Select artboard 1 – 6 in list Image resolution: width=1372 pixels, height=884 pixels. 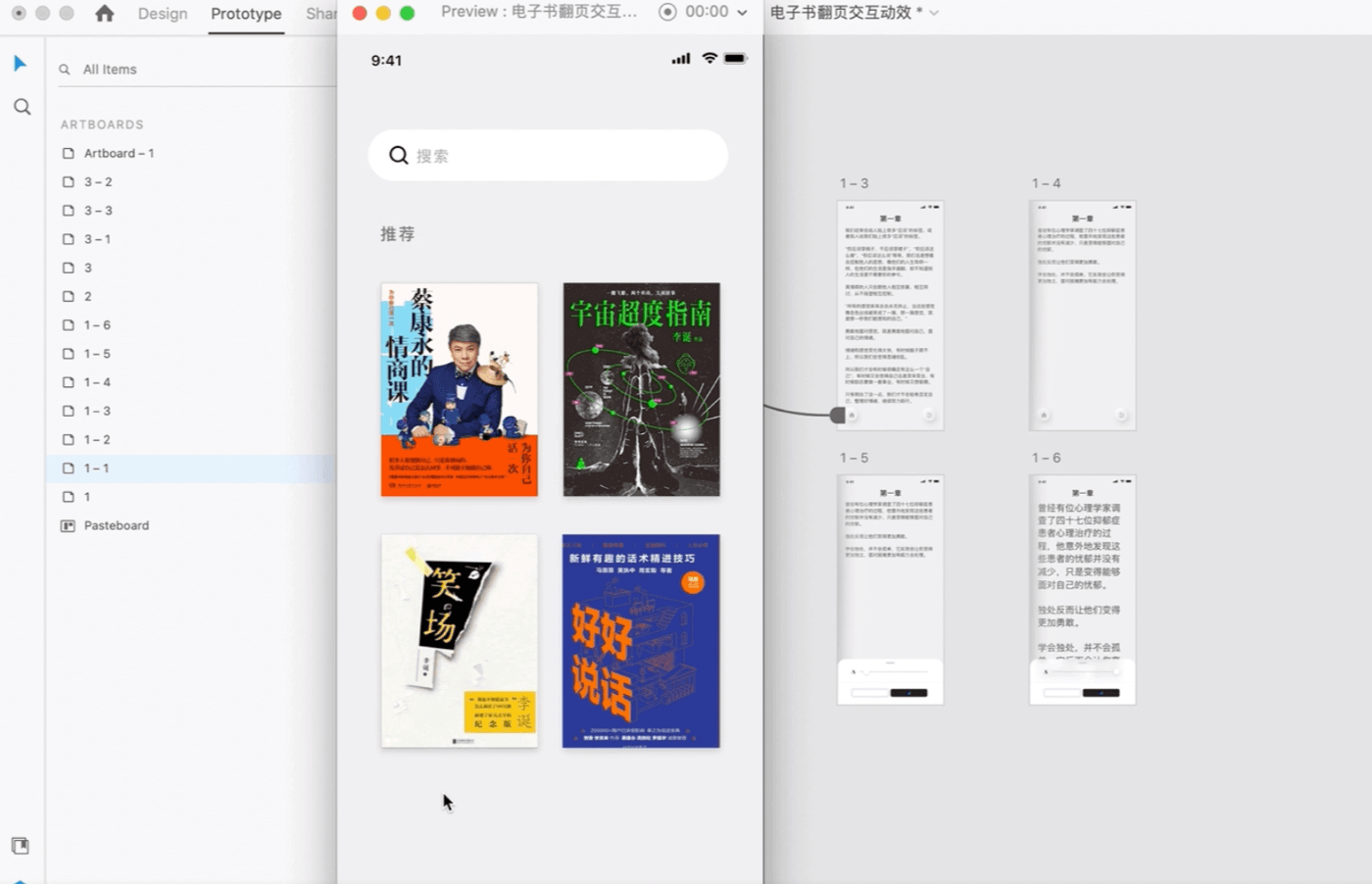coord(191,325)
